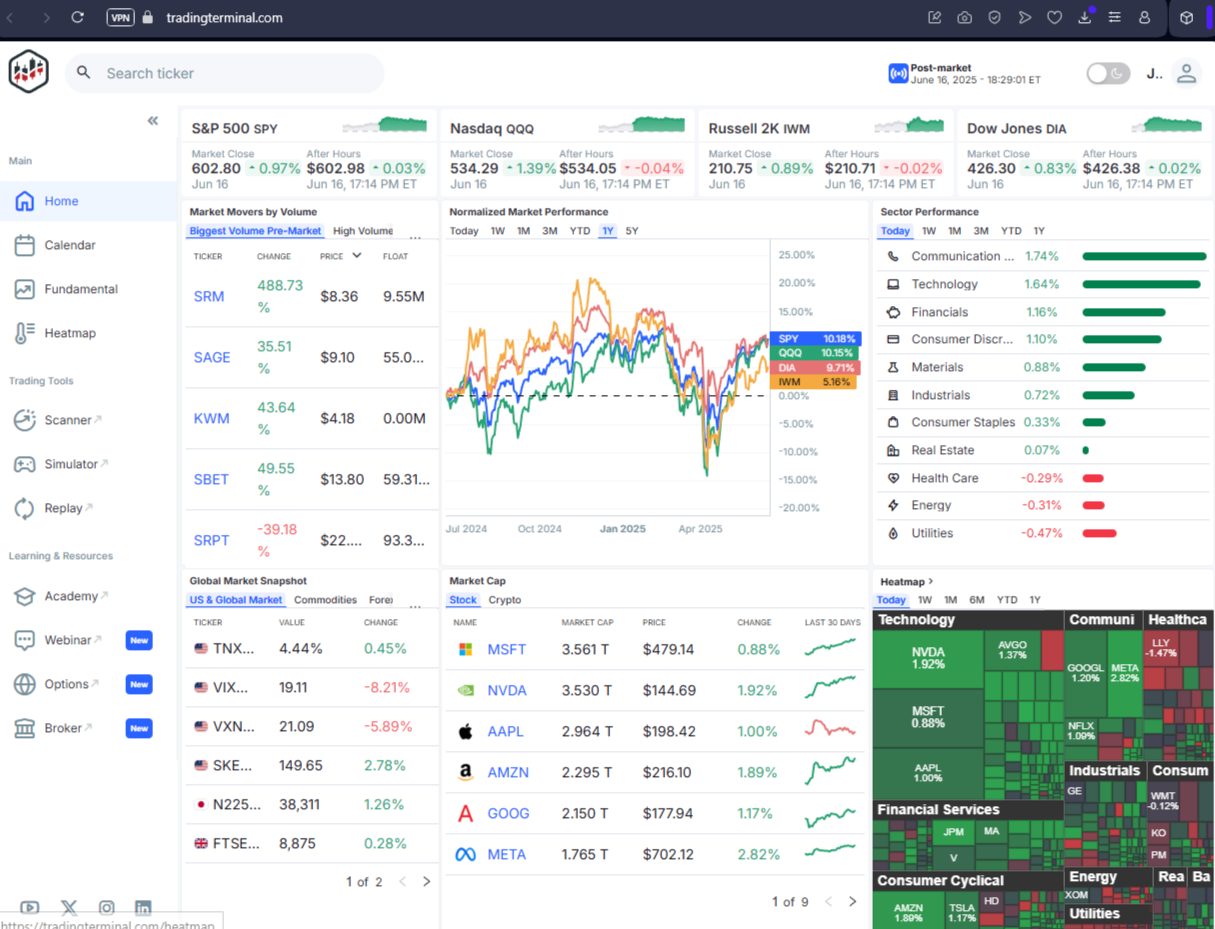Screen dimensions: 1215x929
Task: Click the Technology sector performance bar
Action: tap(1141, 284)
